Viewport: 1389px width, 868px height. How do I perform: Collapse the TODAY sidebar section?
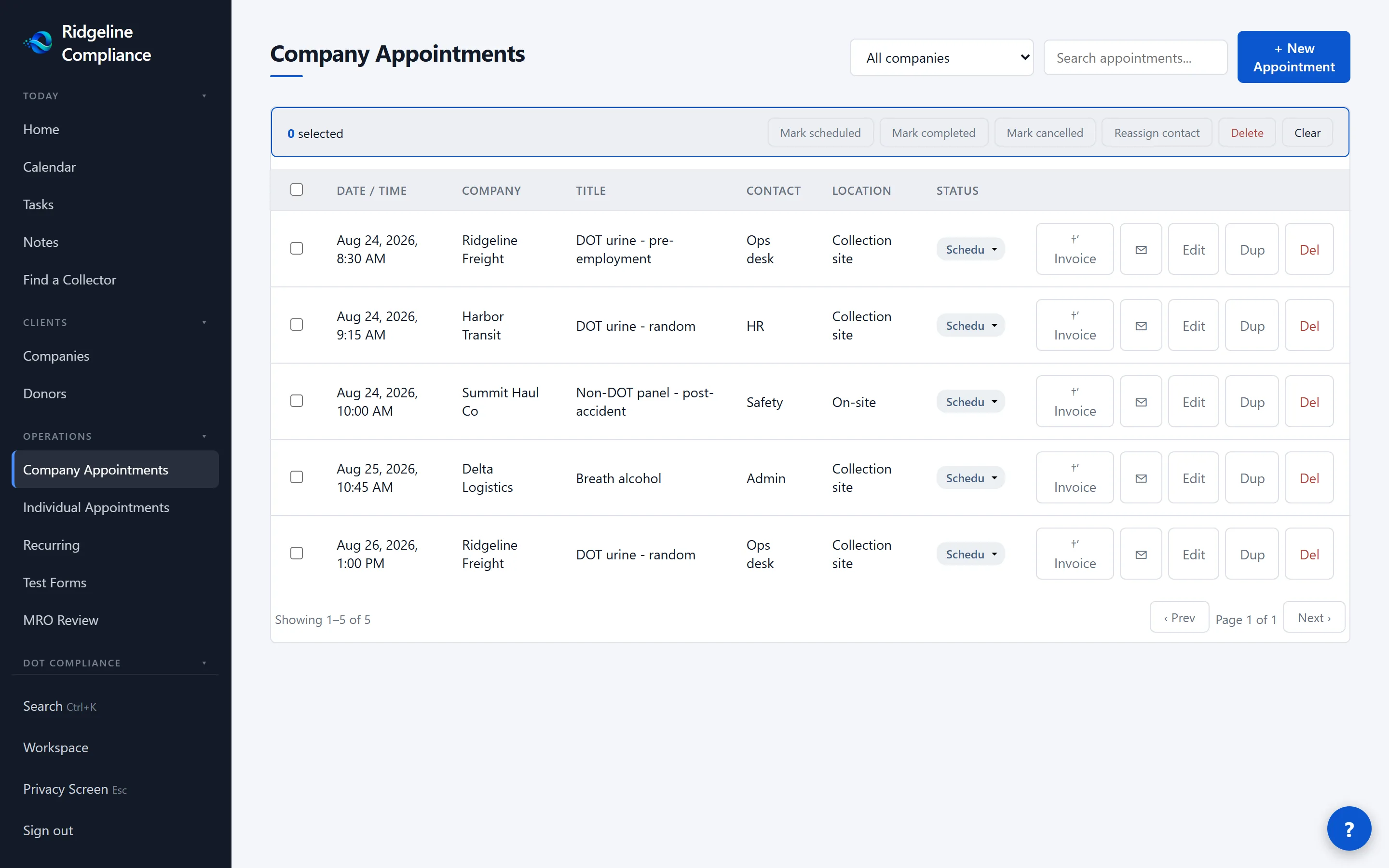(x=115, y=96)
